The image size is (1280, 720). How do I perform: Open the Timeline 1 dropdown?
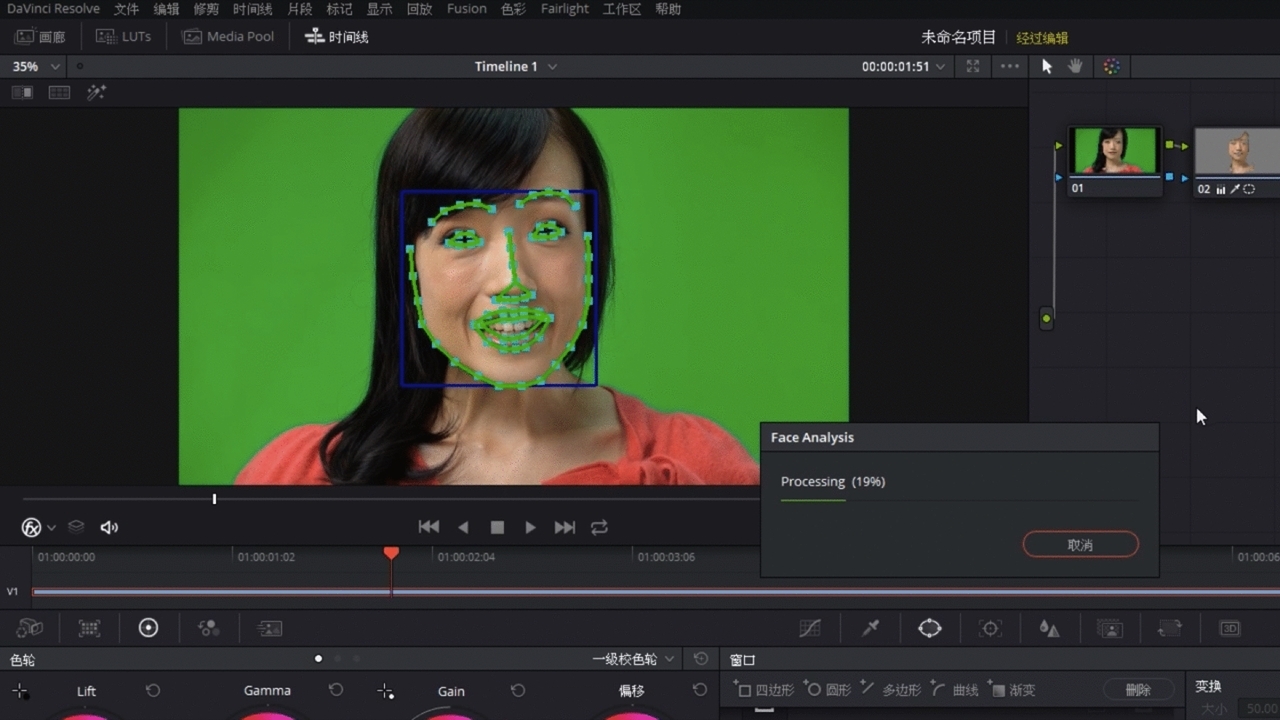(516, 66)
